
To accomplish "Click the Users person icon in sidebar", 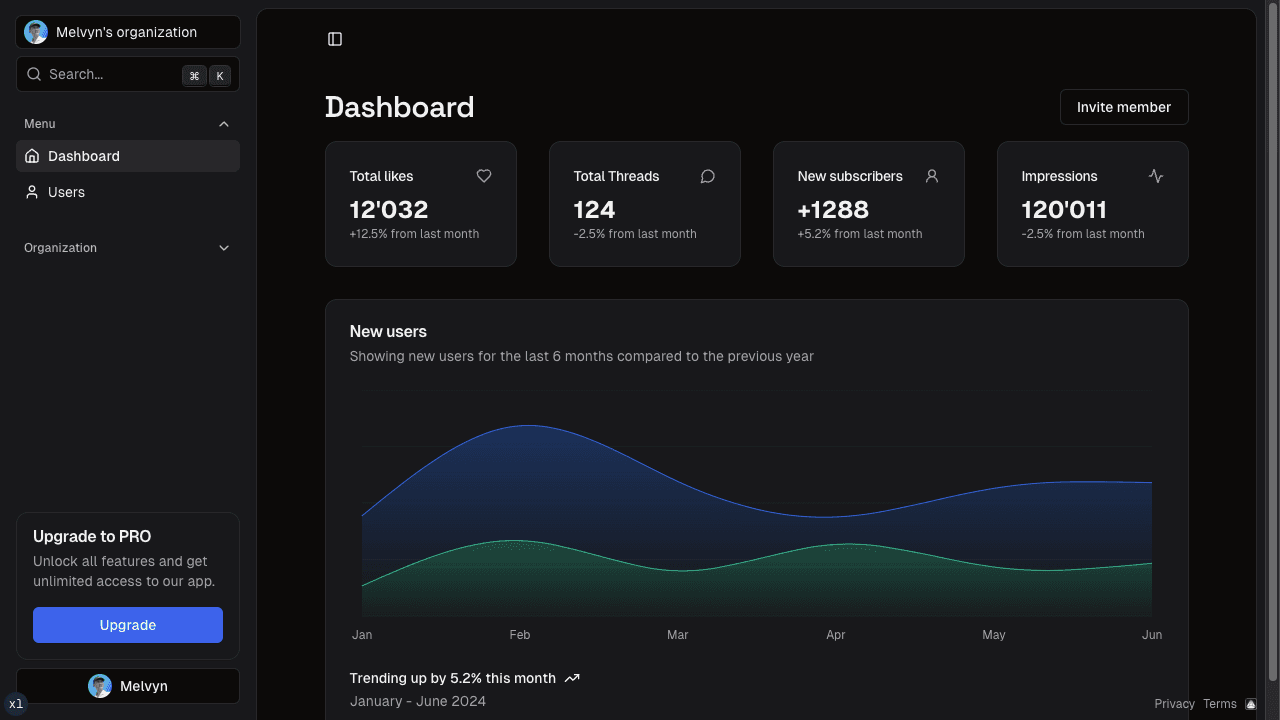I will pos(33,192).
